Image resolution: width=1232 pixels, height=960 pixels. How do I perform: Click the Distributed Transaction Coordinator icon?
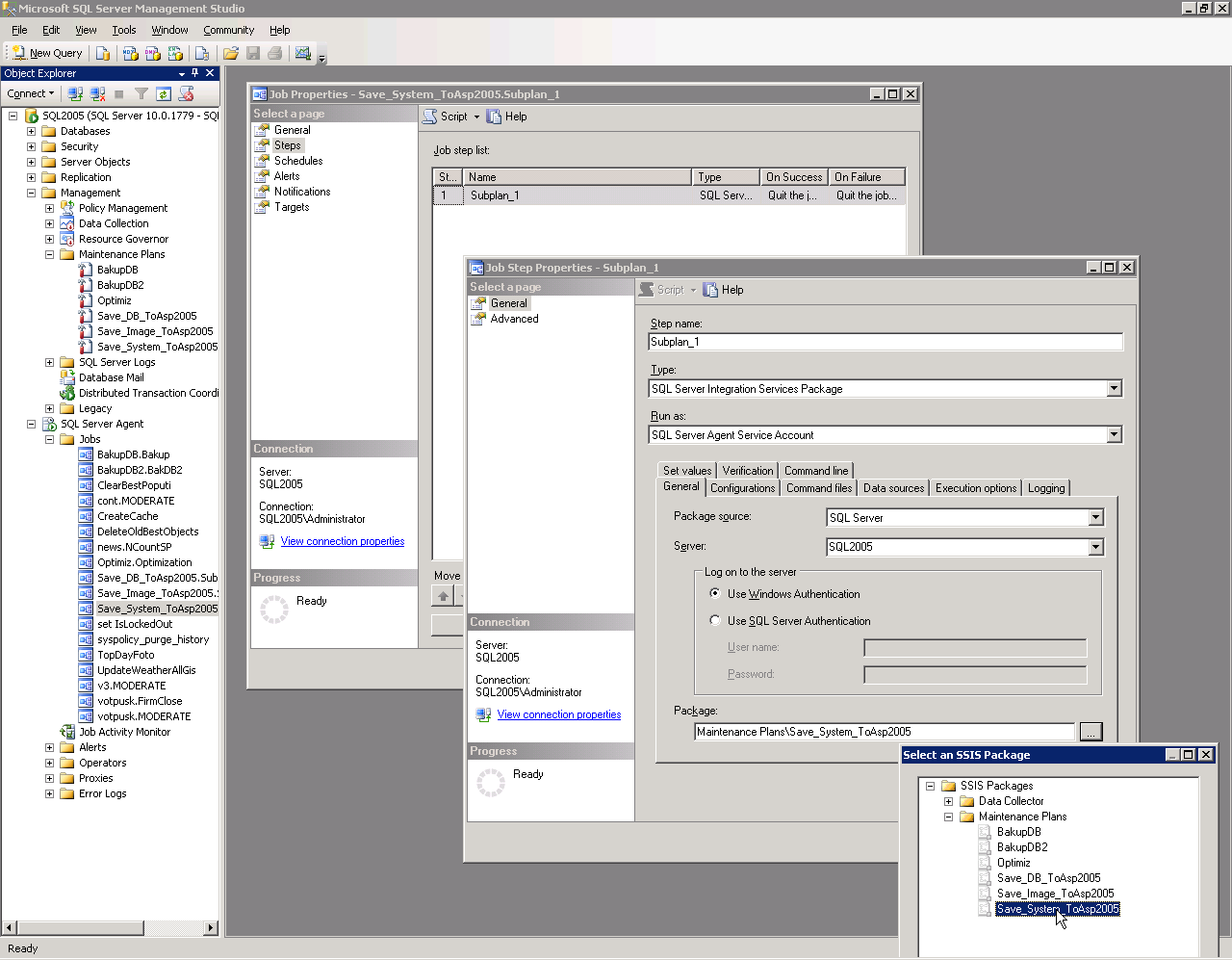(x=67, y=393)
